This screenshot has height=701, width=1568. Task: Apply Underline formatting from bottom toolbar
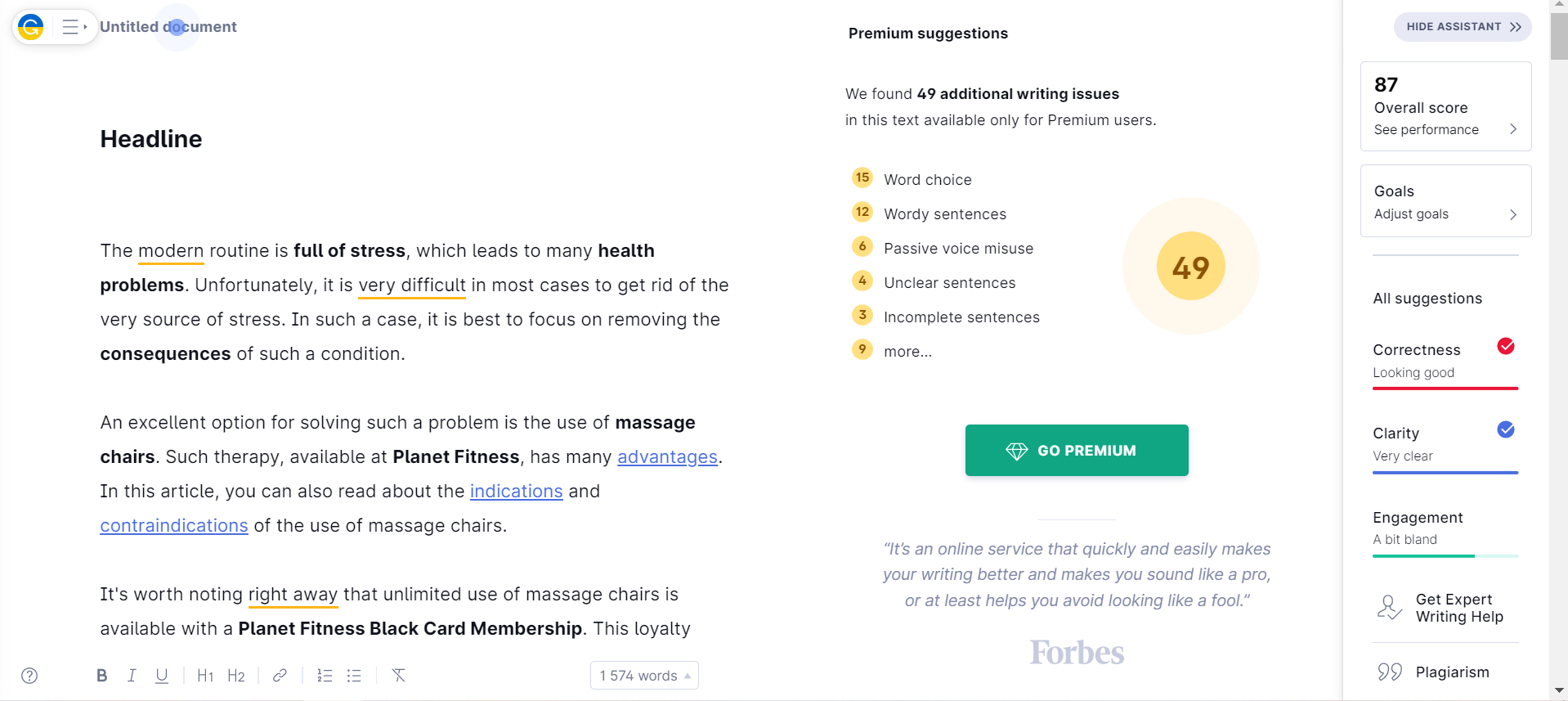pos(162,676)
